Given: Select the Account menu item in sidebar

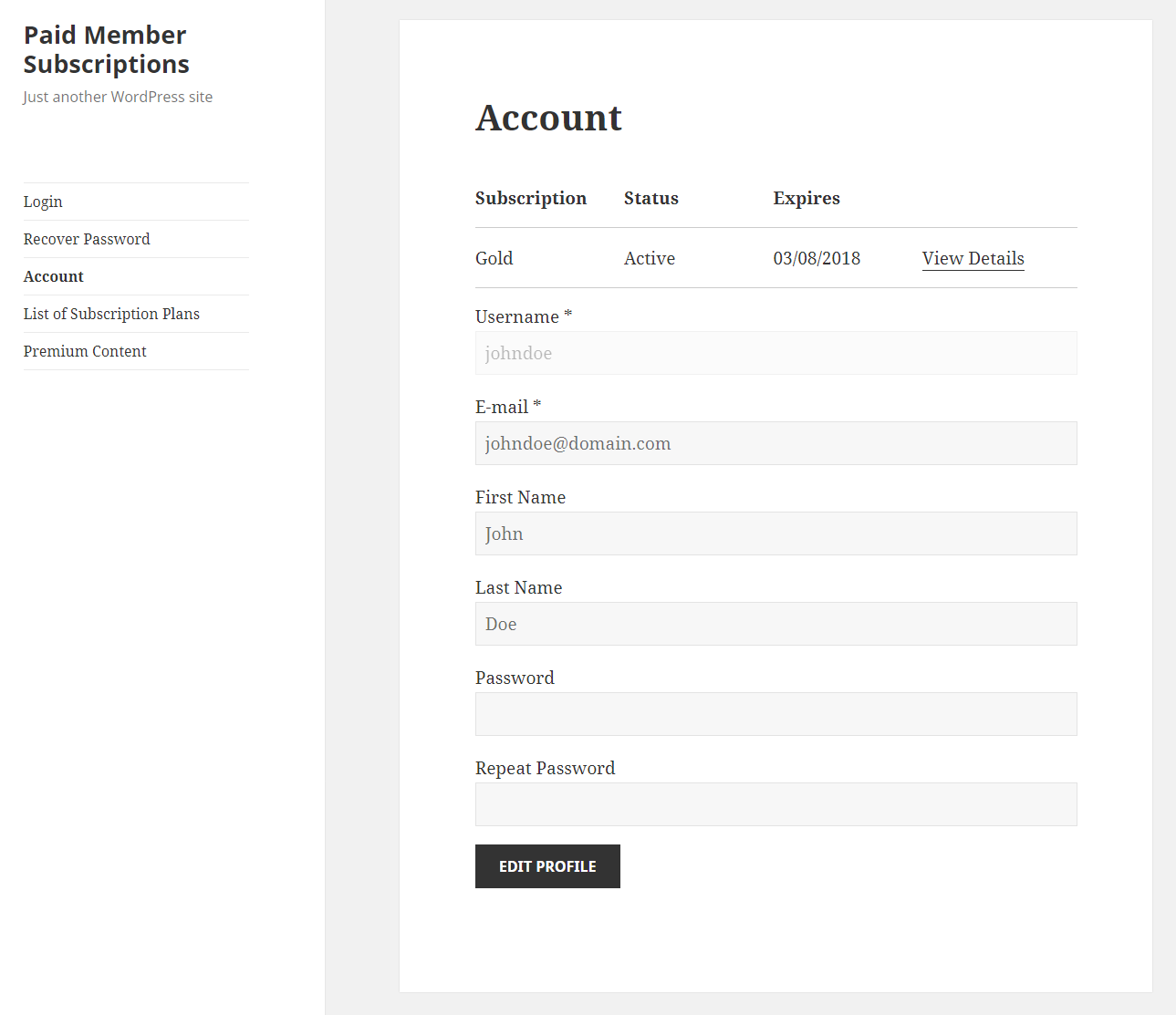Looking at the screenshot, I should pos(54,276).
